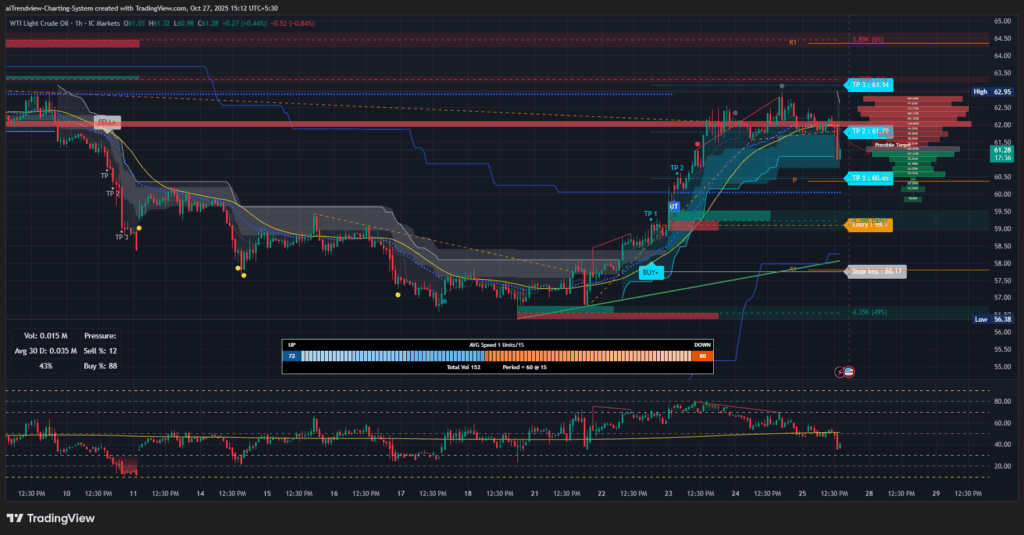Click the green current price 61.28 tag

(1002, 153)
